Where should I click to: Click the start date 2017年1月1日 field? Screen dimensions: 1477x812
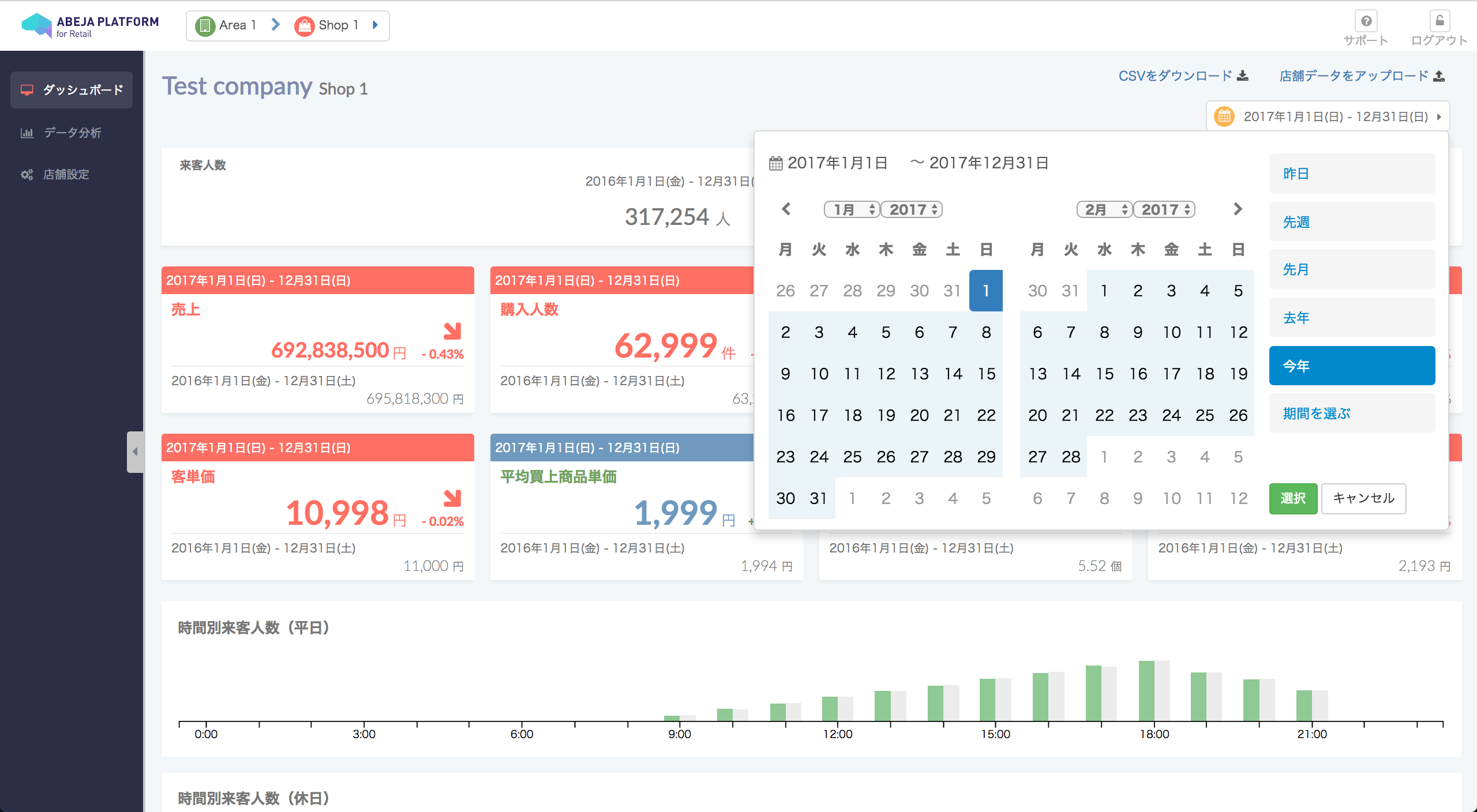tap(837, 163)
